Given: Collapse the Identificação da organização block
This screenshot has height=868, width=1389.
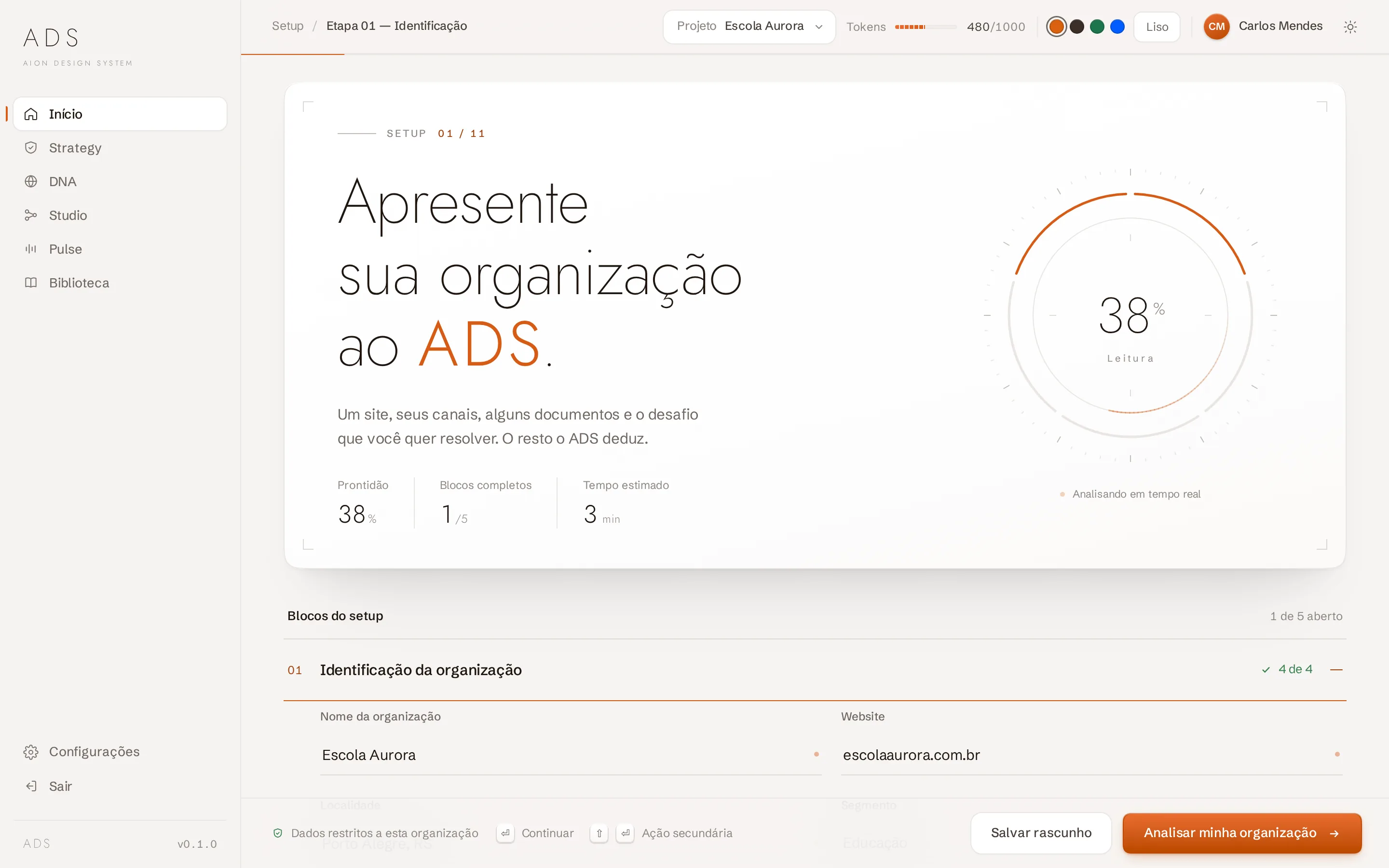Looking at the screenshot, I should point(1336,670).
